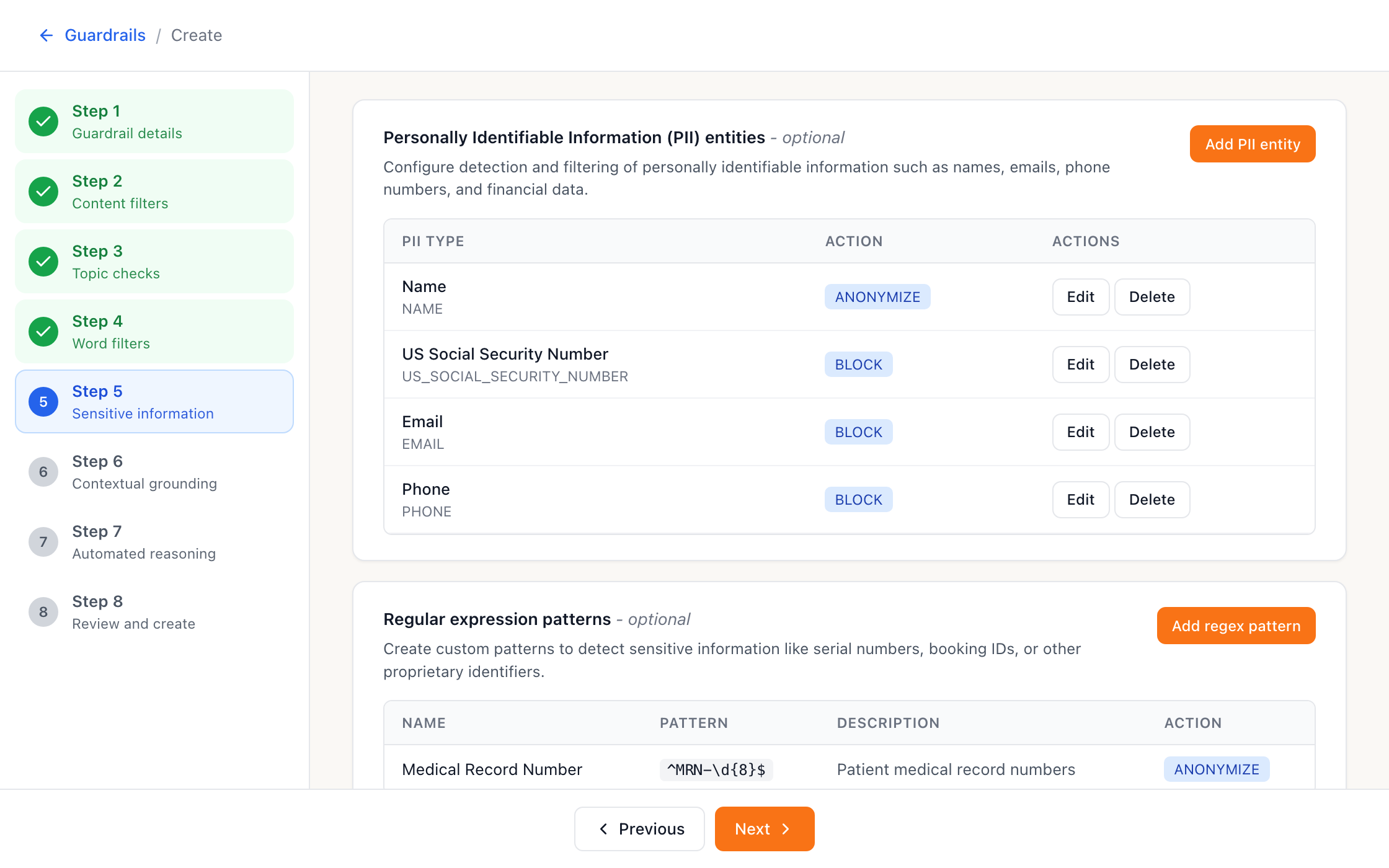
Task: Click the Step 4 green checkmark icon
Action: pyautogui.click(x=43, y=332)
